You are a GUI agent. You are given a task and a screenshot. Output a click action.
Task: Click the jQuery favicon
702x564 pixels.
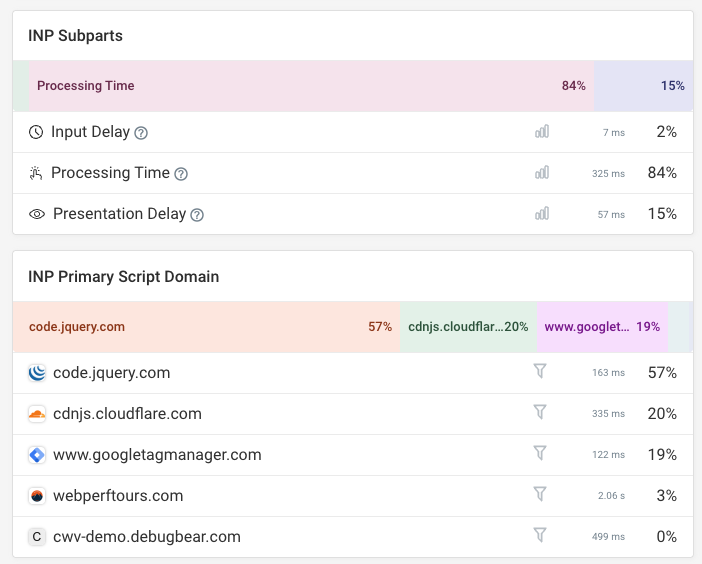(37, 373)
